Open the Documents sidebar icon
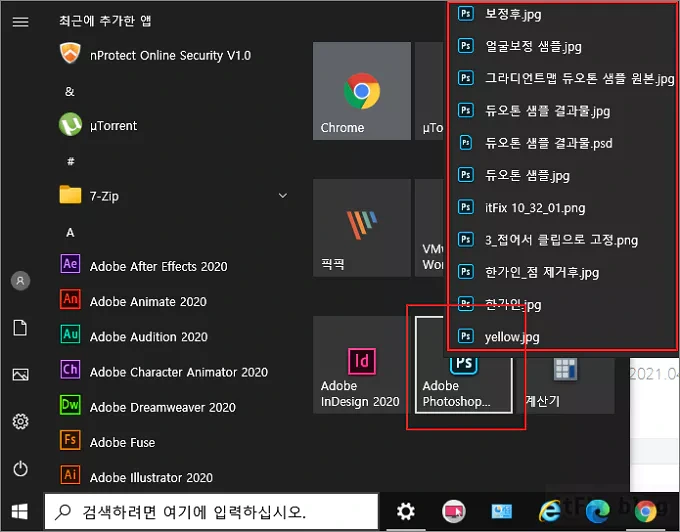680x532 pixels. (x=20, y=328)
